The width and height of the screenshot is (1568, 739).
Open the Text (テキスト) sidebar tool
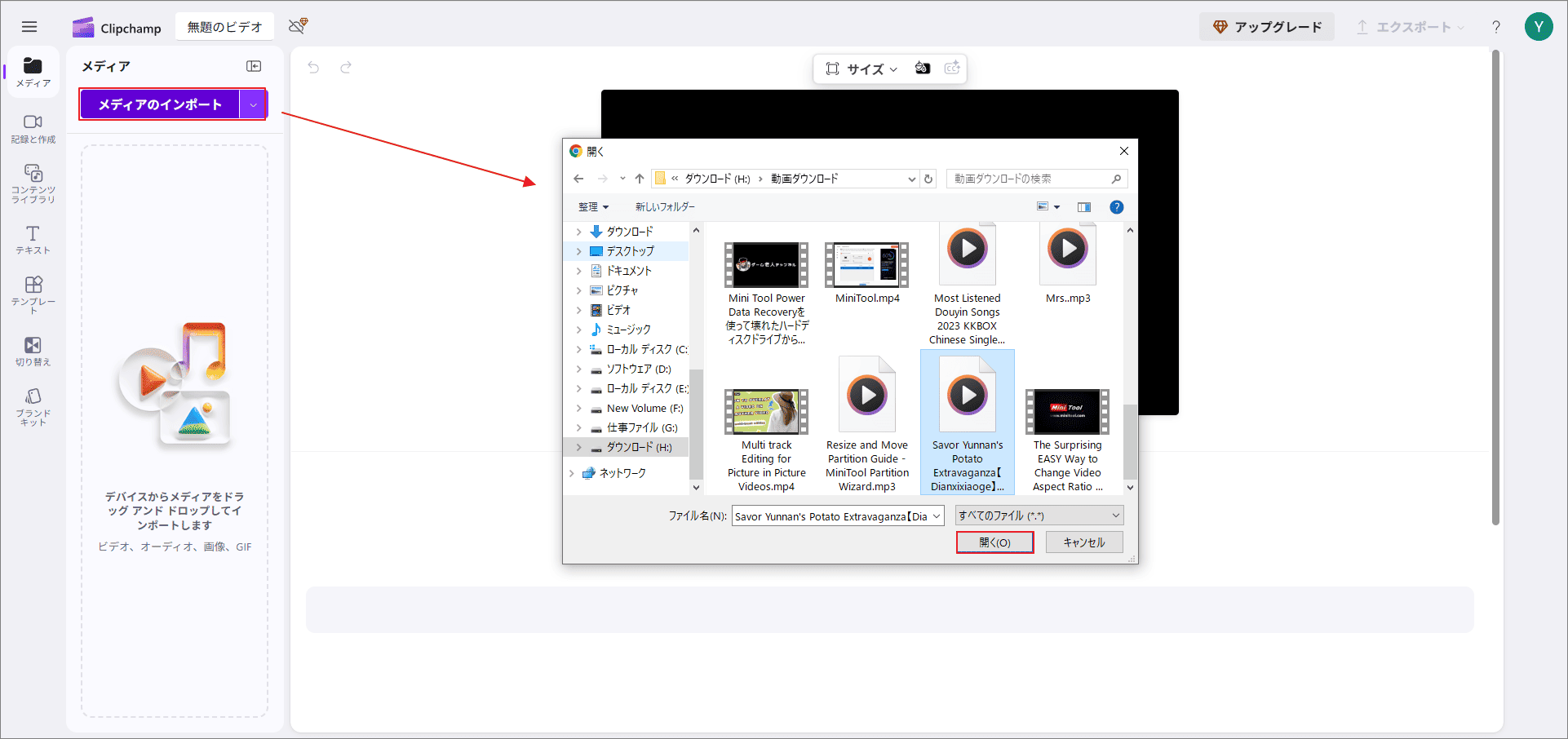(x=33, y=240)
